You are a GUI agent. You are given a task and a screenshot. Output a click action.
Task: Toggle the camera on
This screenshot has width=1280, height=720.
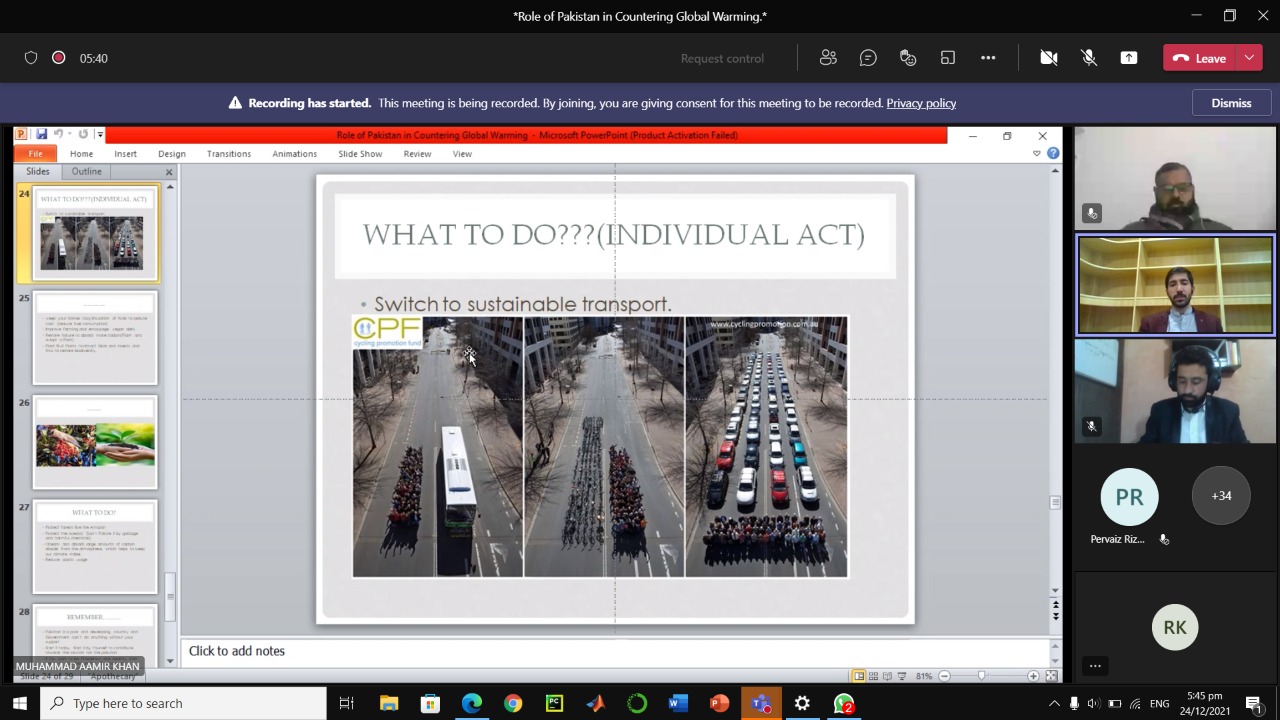1049,58
